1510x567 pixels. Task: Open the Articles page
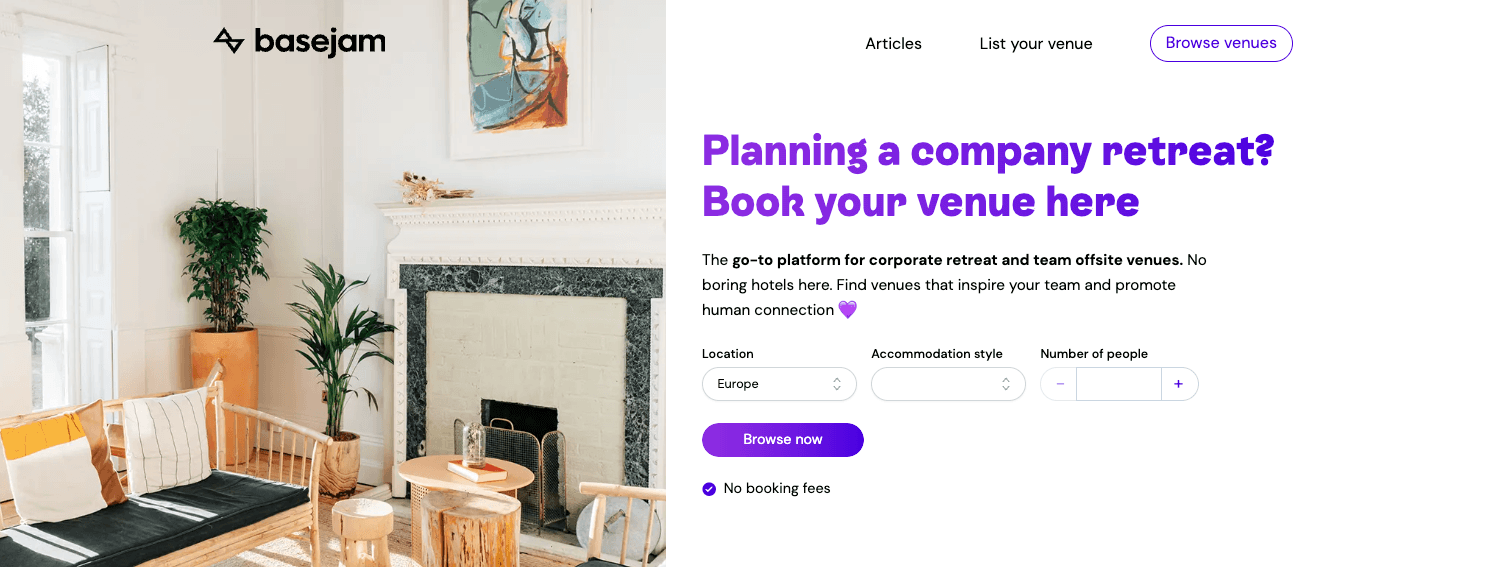[x=893, y=44]
